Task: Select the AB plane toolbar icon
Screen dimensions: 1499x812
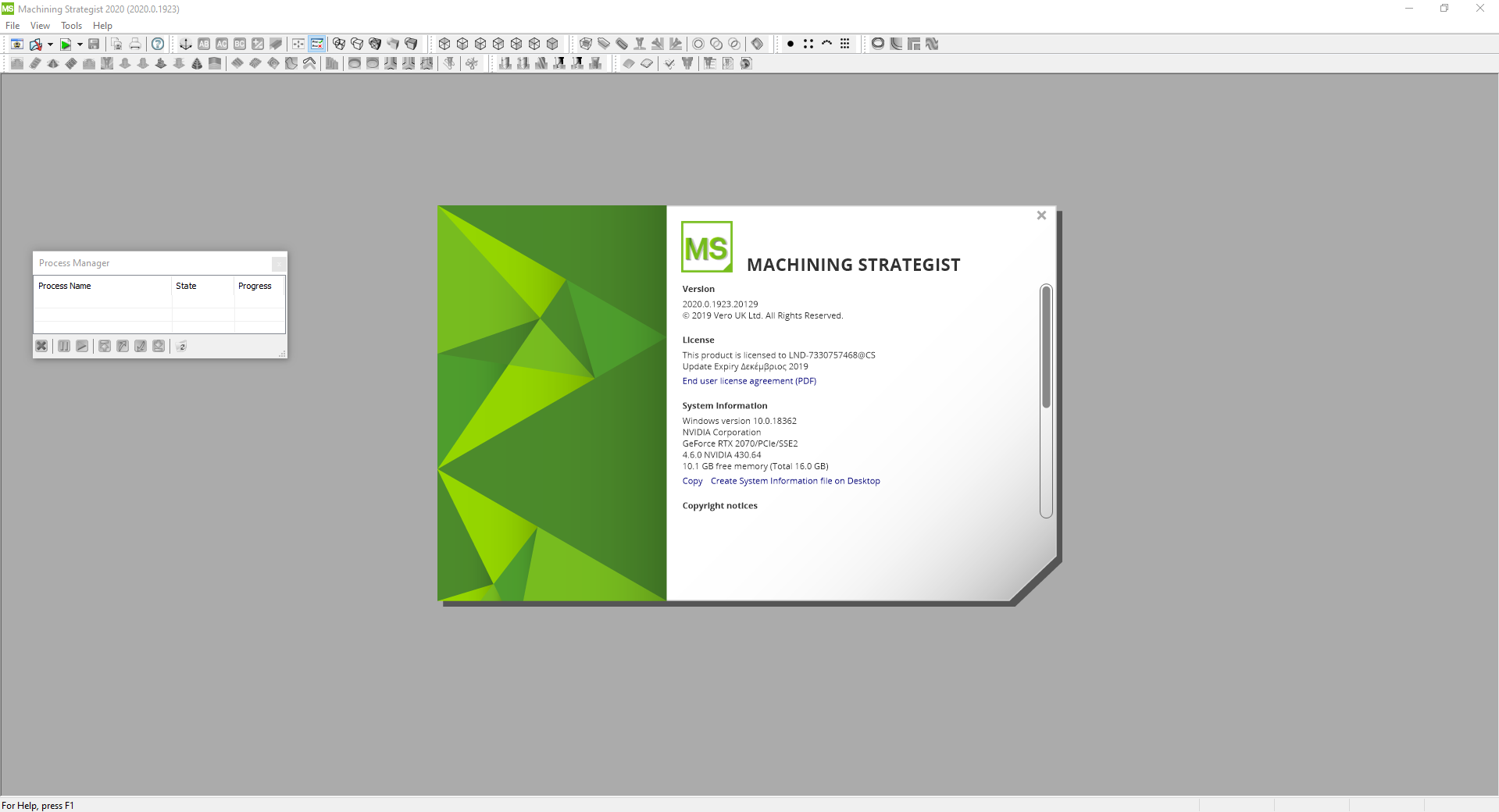Action: (204, 44)
